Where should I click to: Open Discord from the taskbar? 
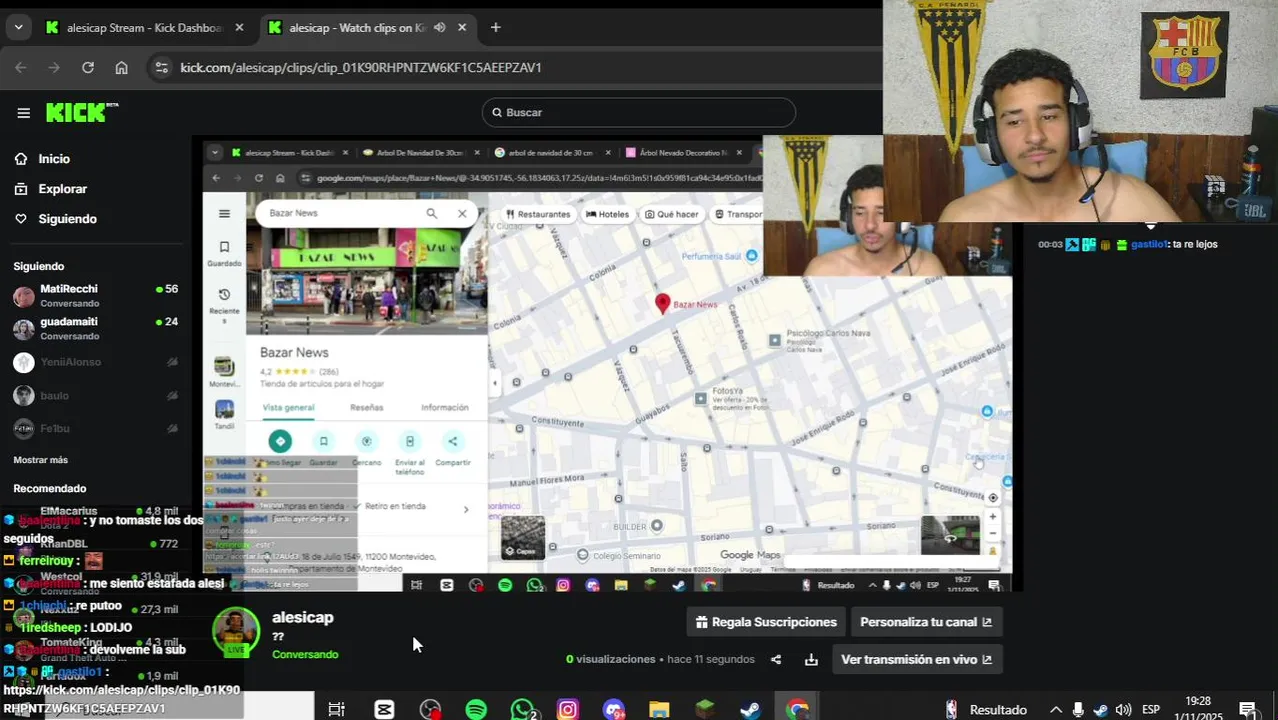pyautogui.click(x=614, y=709)
